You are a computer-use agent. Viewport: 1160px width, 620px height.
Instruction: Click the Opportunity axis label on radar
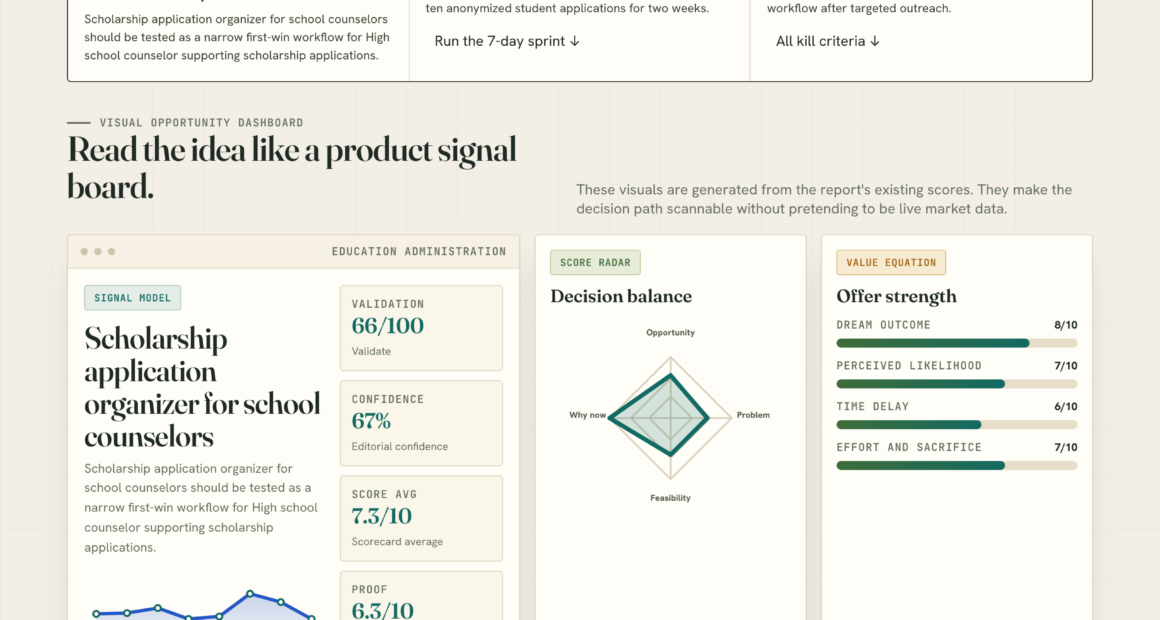pyautogui.click(x=670, y=333)
